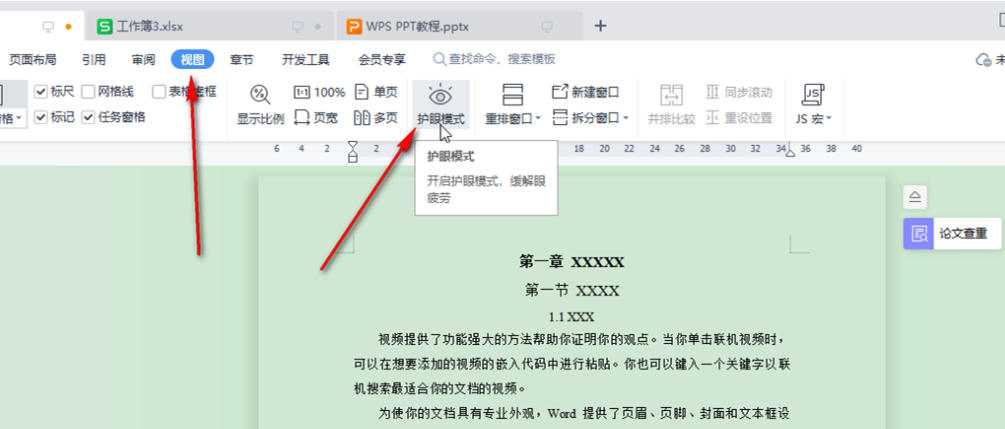Toggle the 任务窗格 task pane checkbox
Viewport: 1005px width, 429px height.
coord(88,117)
